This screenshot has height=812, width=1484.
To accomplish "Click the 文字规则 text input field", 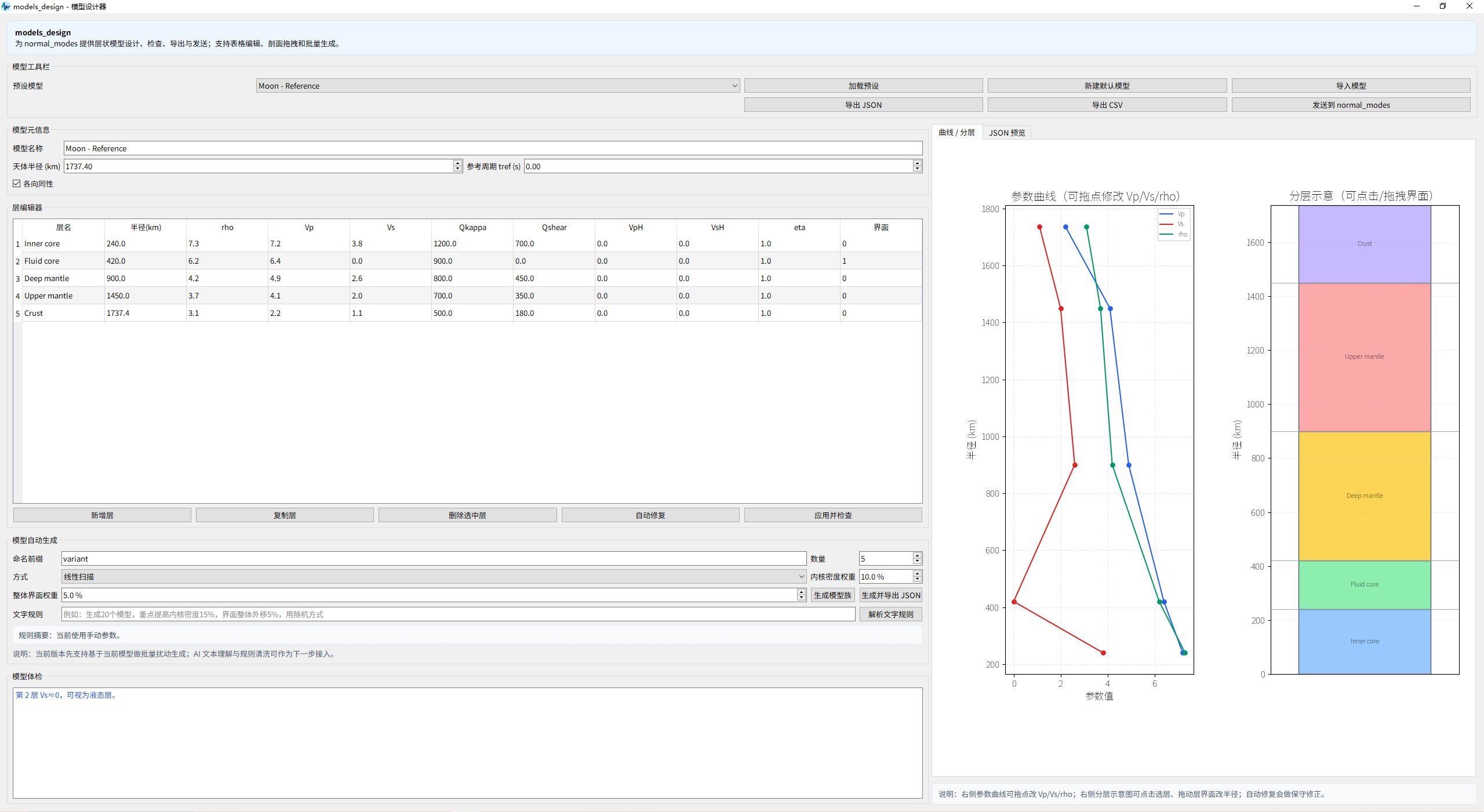I will (458, 614).
